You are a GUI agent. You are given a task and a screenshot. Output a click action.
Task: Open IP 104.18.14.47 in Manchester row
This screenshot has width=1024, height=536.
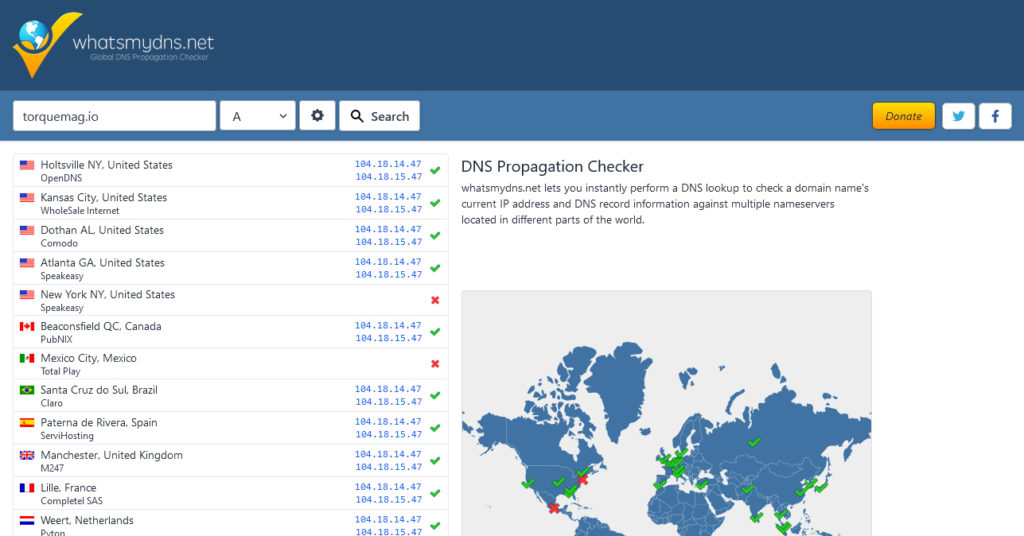[x=388, y=454]
